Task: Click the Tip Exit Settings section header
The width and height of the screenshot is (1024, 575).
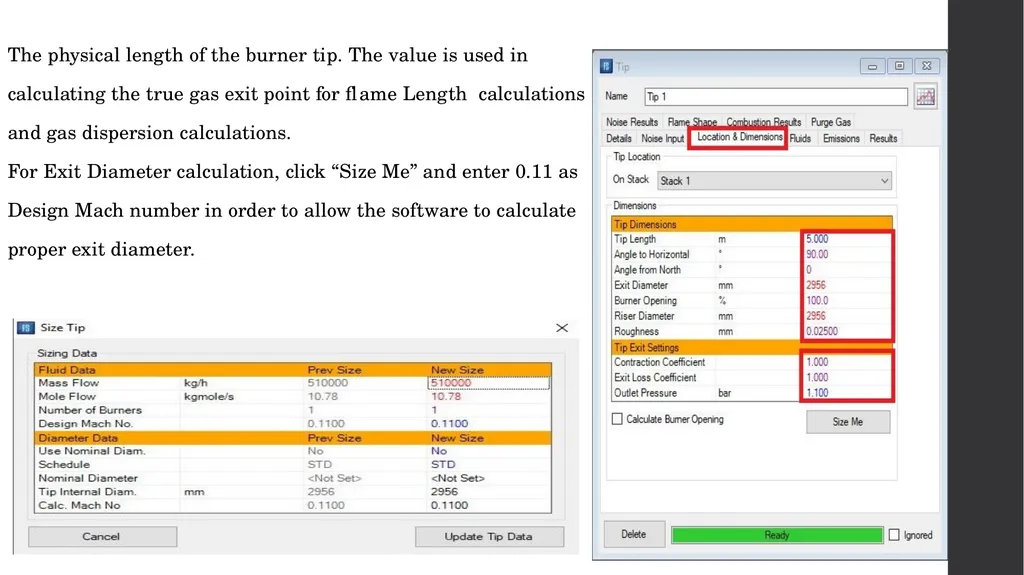Action: click(752, 348)
